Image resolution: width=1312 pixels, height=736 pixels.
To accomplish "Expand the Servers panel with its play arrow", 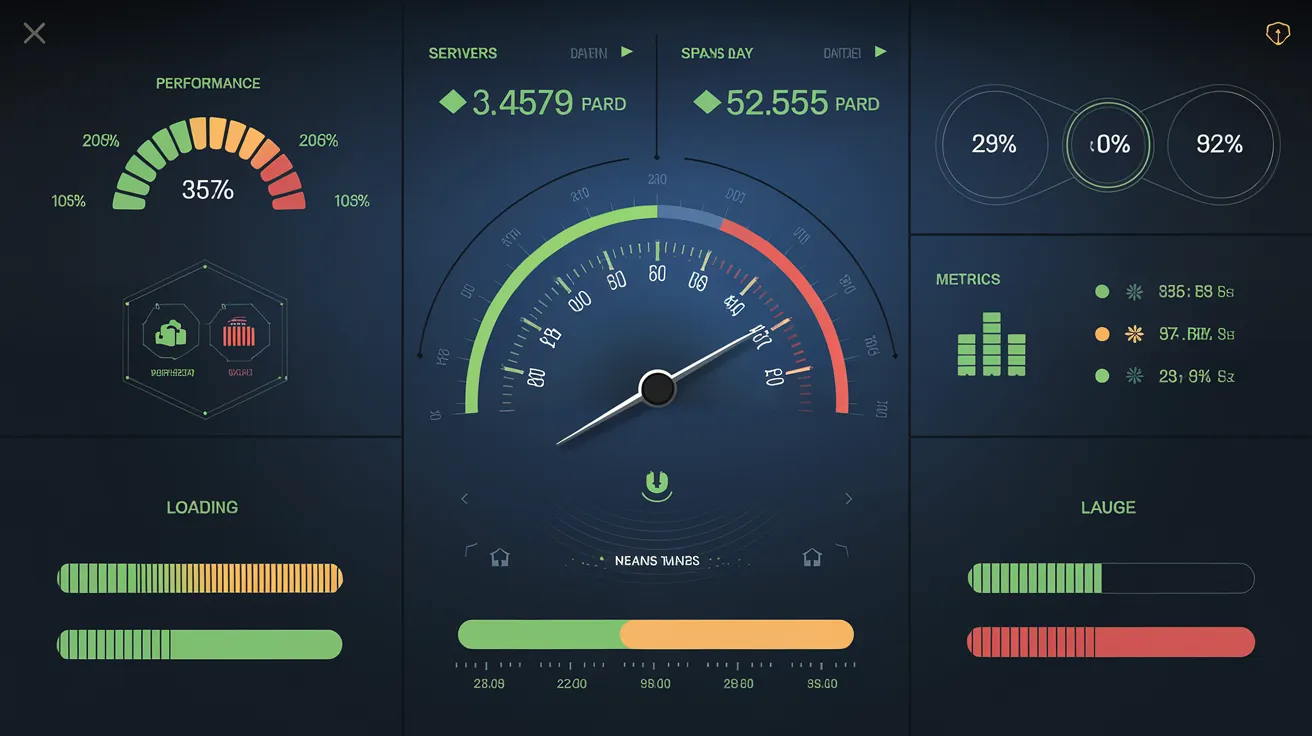I will coord(627,52).
